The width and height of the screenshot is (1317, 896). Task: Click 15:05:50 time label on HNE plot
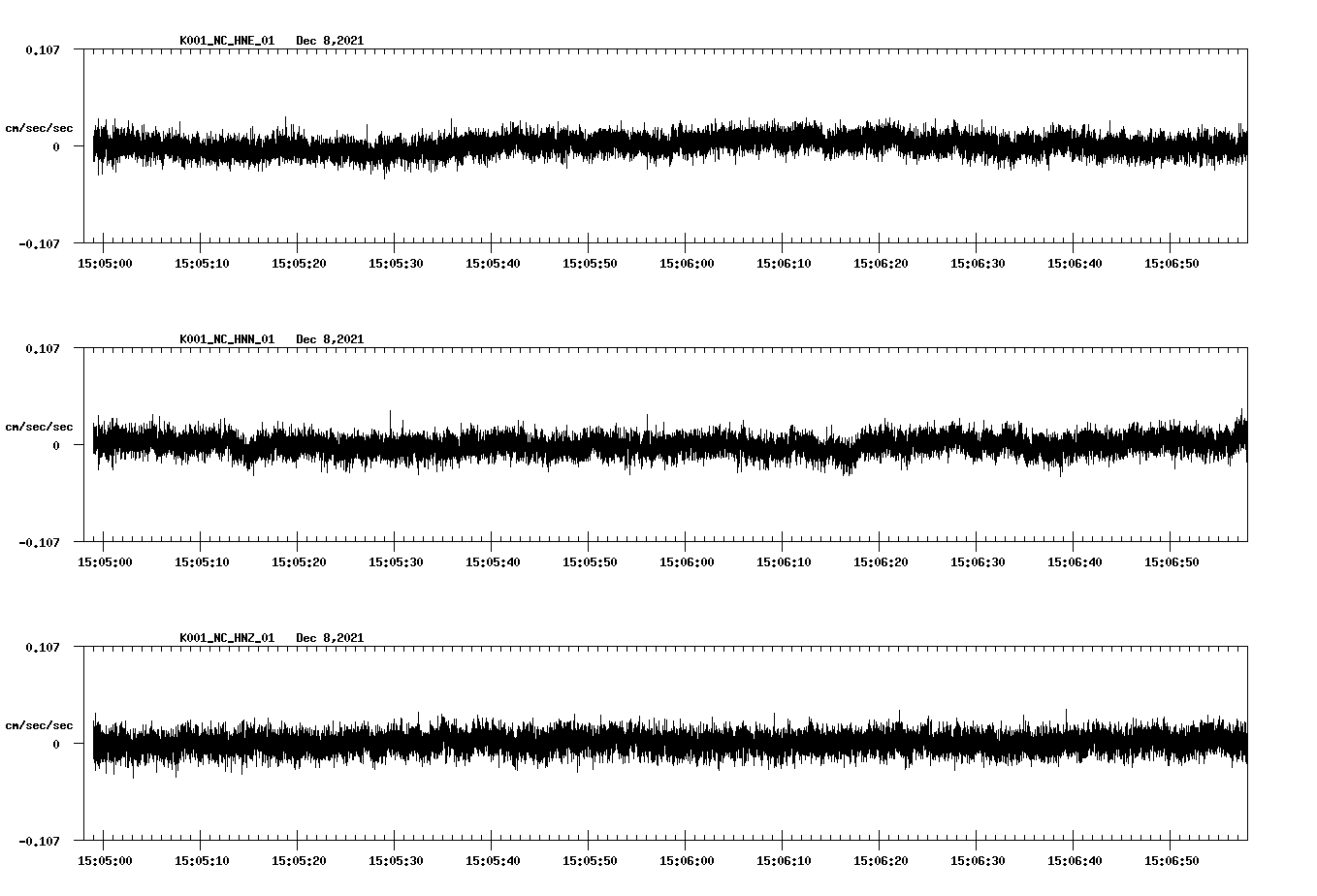point(590,264)
